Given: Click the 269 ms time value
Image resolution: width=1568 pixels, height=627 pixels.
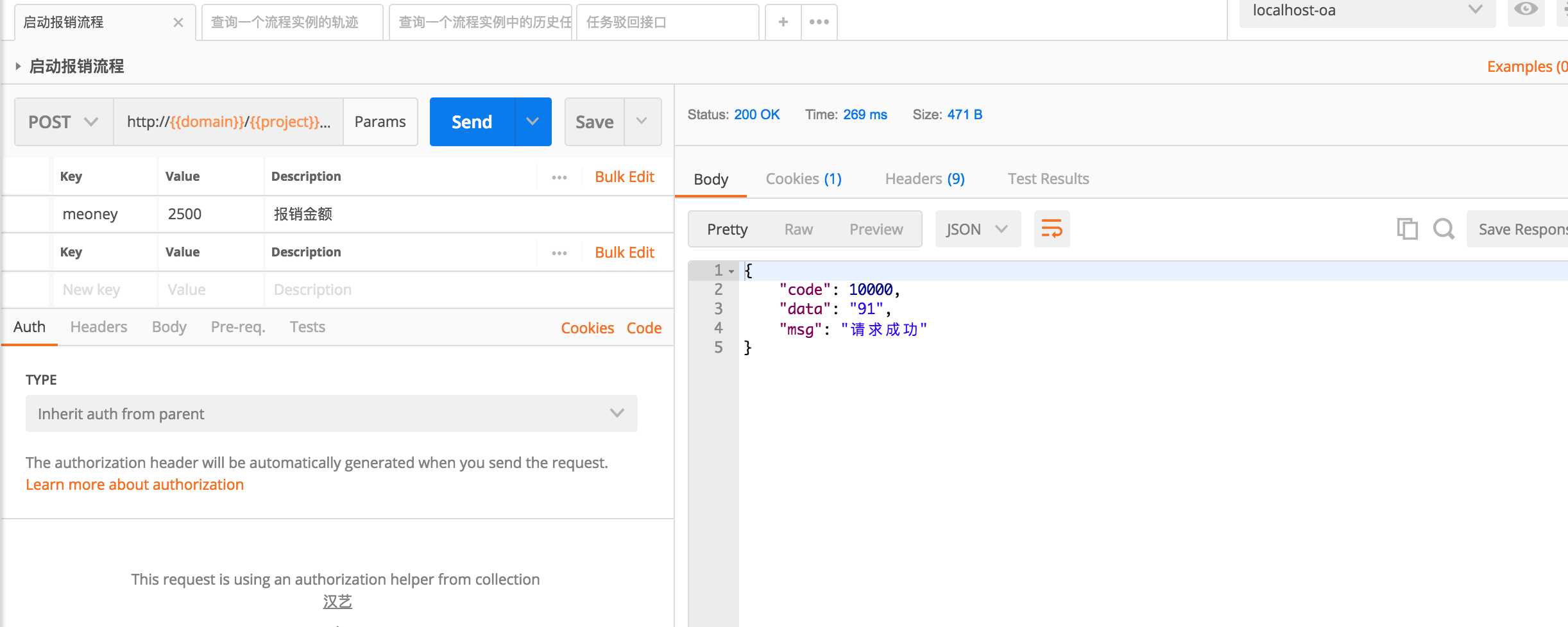Looking at the screenshot, I should coord(865,115).
